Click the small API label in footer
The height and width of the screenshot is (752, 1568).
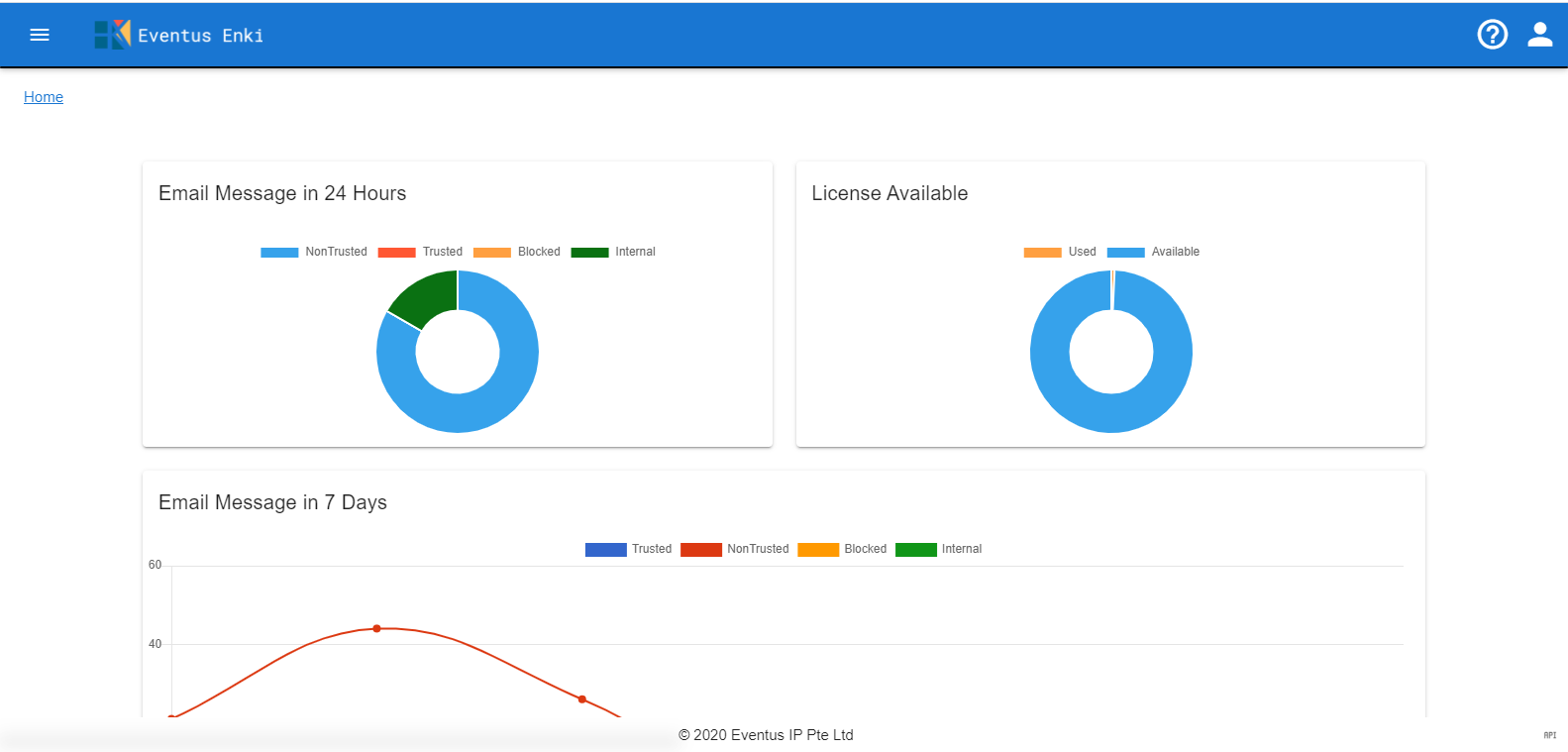1550,735
